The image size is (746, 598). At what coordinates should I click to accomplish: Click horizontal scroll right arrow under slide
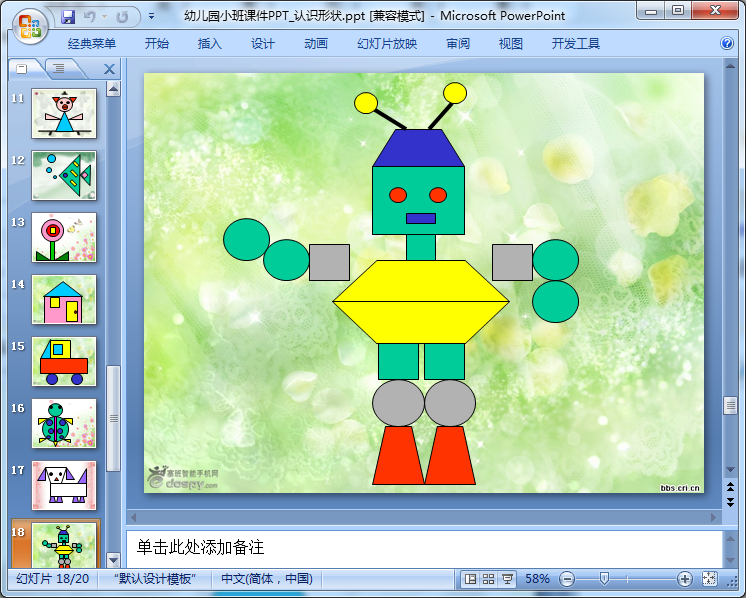(x=713, y=517)
